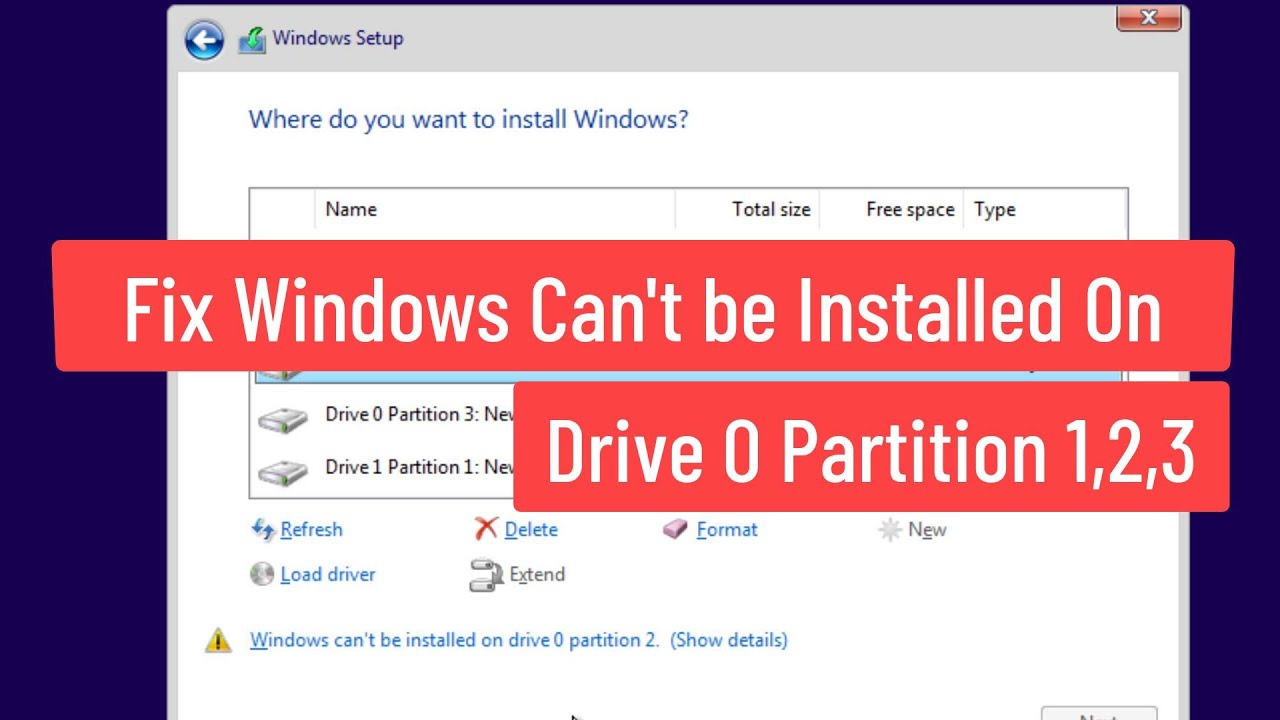1280x720 pixels.
Task: Click the Format link
Action: point(727,529)
